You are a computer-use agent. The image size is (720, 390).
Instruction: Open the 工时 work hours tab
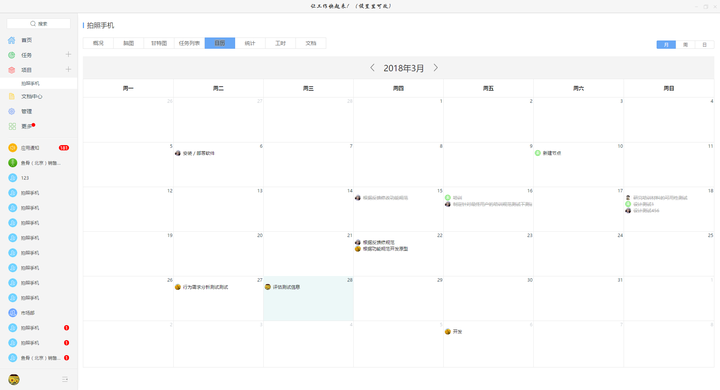[281, 43]
